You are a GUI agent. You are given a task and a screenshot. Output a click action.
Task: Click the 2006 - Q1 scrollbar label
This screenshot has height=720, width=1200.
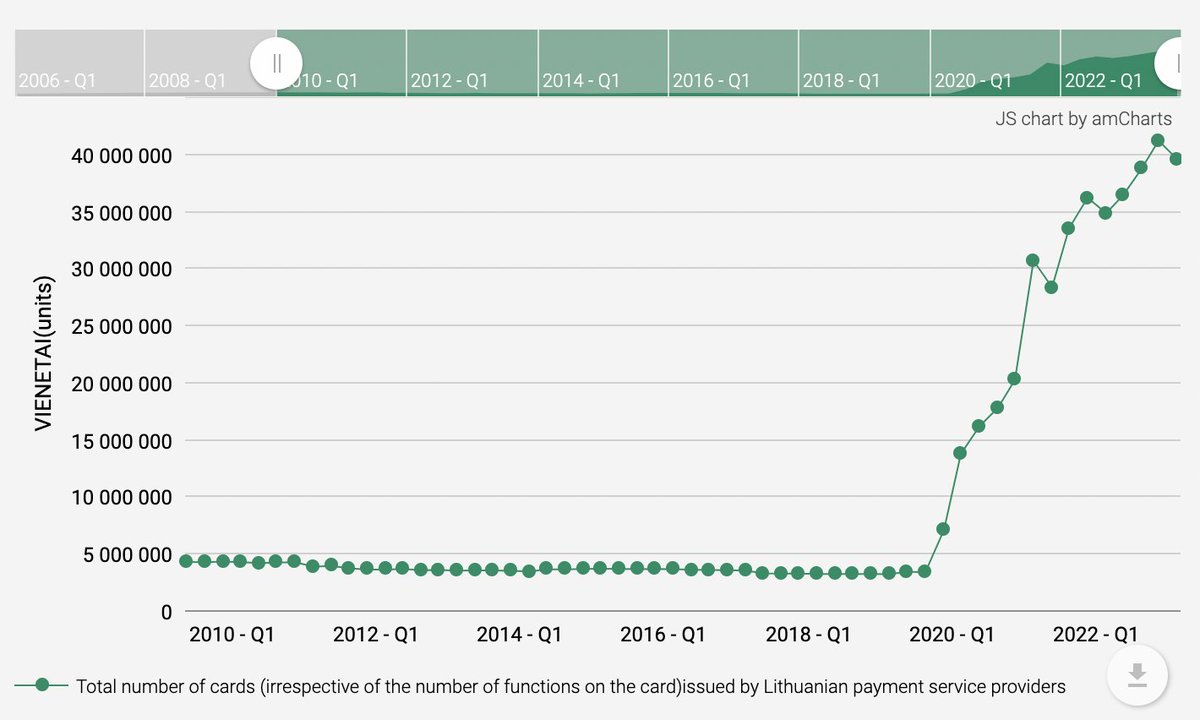[57, 80]
